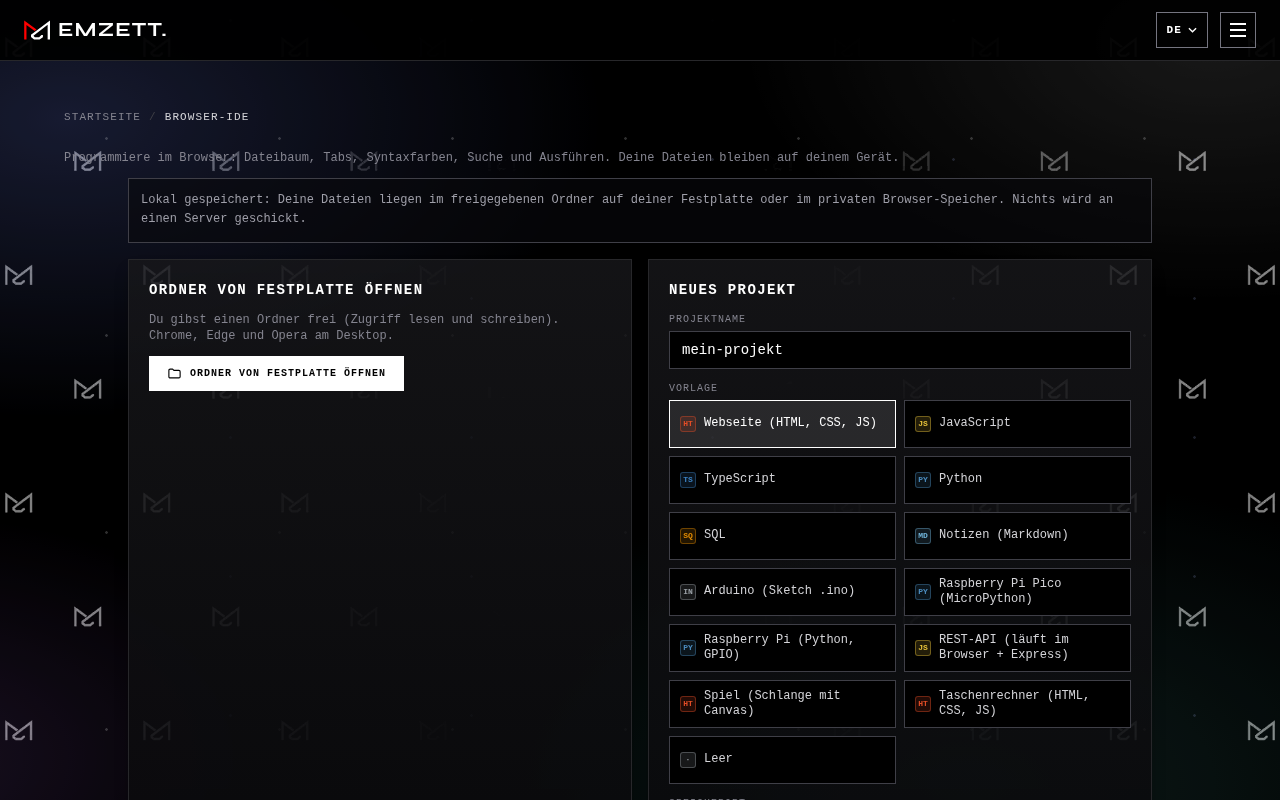Select the REST-API template option
1280x800 pixels.
point(1017,648)
